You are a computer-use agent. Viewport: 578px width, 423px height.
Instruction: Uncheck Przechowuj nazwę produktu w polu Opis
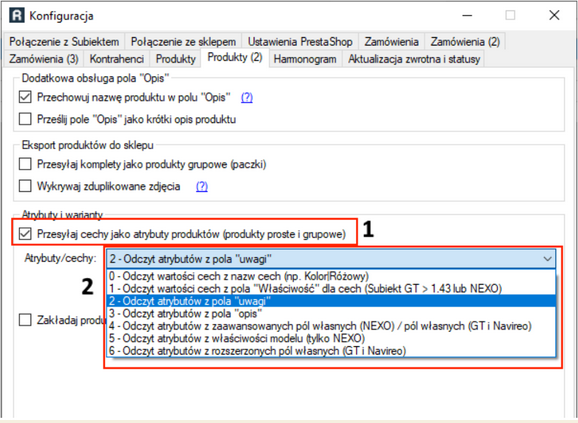25,97
